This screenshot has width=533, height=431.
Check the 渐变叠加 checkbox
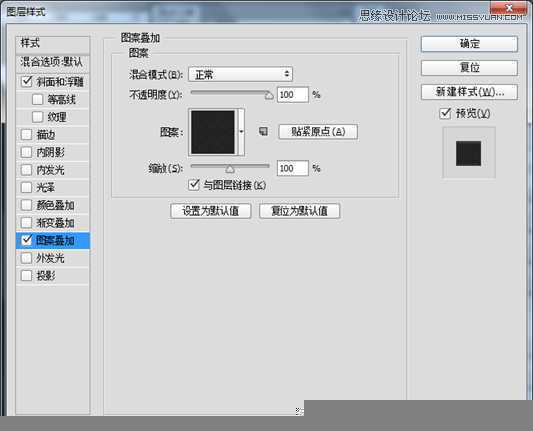[27, 223]
